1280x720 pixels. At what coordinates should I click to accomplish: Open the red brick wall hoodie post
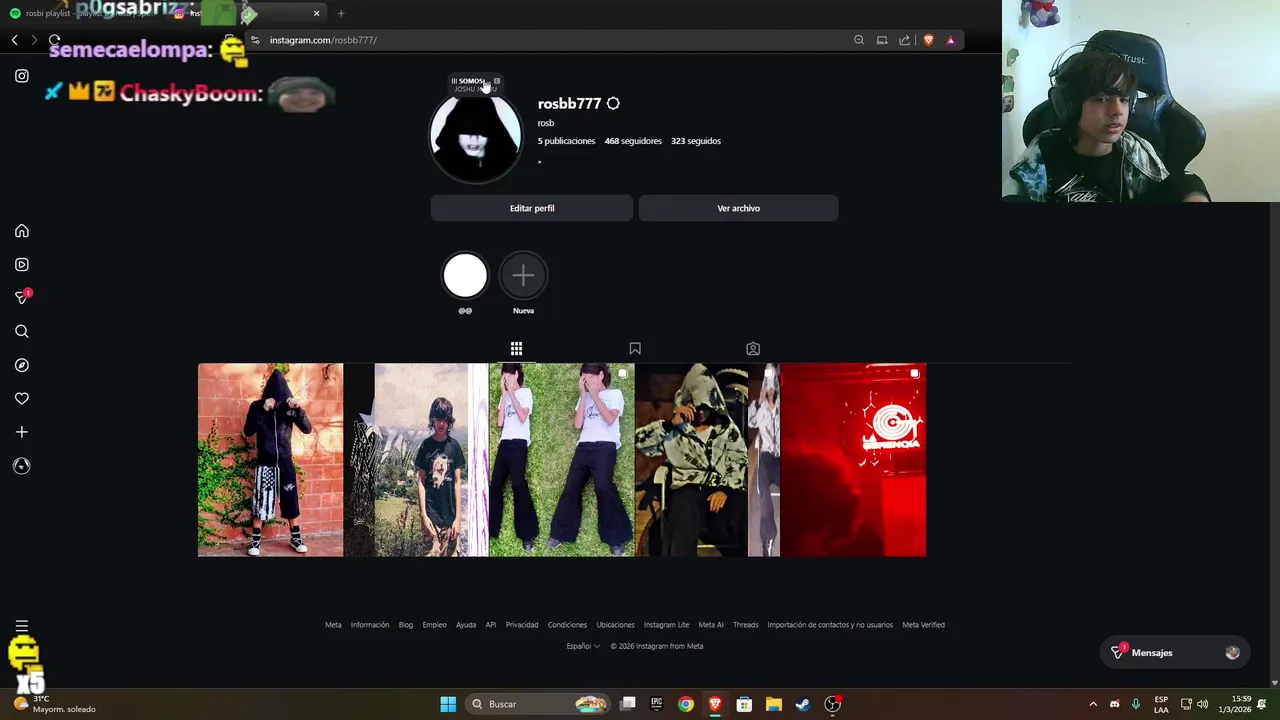[x=270, y=460]
